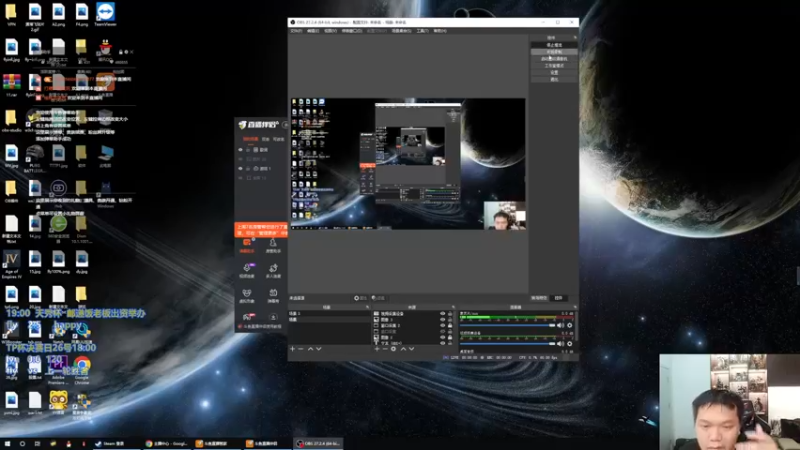Pop out the scenes dock panel
800x450 pixels.
(x=367, y=307)
